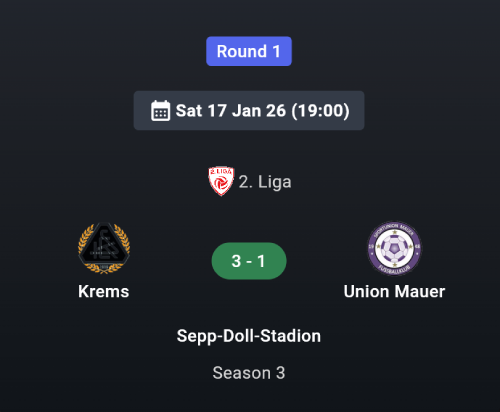Open the Krems team name link
500x412 pixels.
(x=104, y=291)
